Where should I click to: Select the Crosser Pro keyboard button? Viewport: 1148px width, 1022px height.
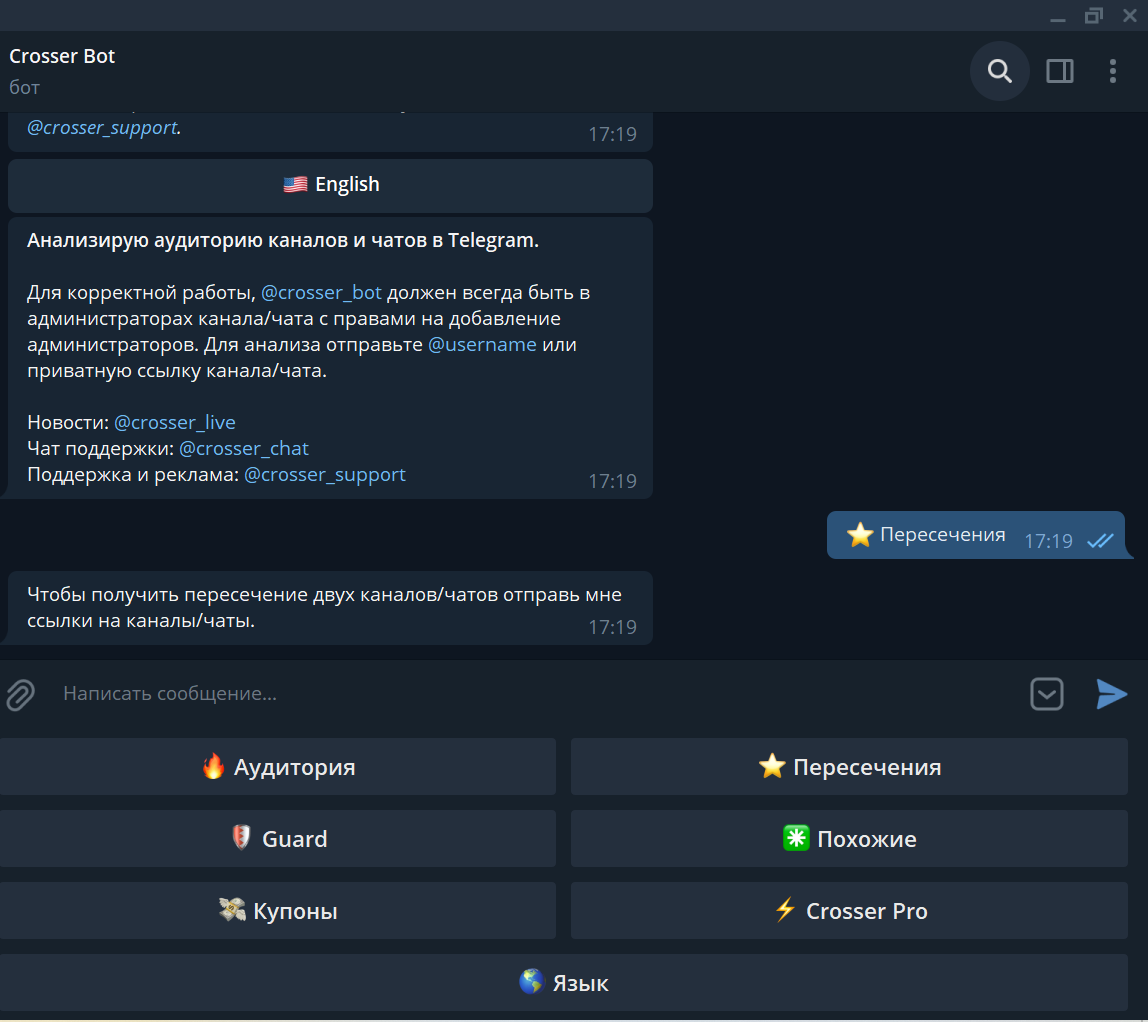point(849,911)
